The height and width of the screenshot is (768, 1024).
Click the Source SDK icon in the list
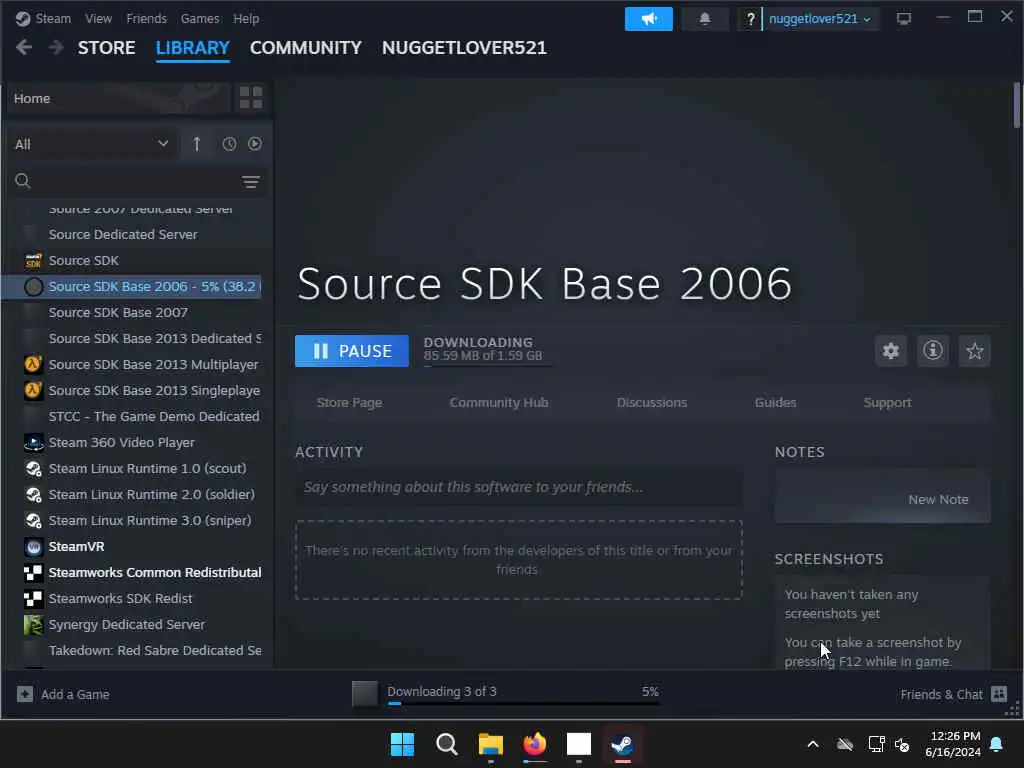(33, 261)
